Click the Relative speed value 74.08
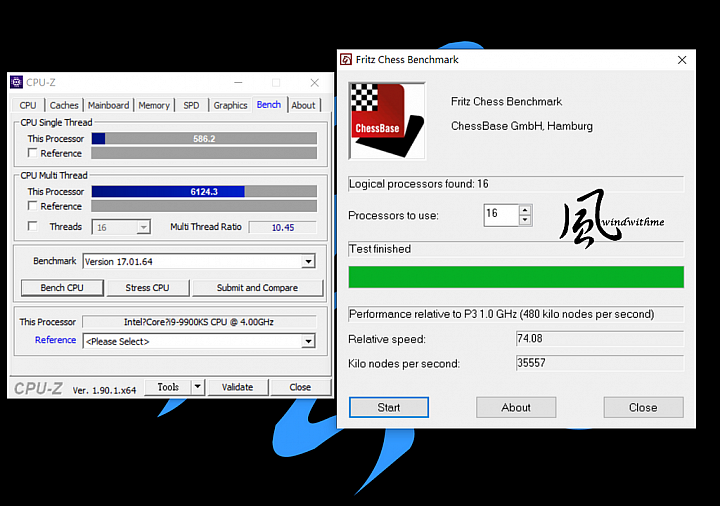Image resolution: width=720 pixels, height=506 pixels. coord(600,338)
